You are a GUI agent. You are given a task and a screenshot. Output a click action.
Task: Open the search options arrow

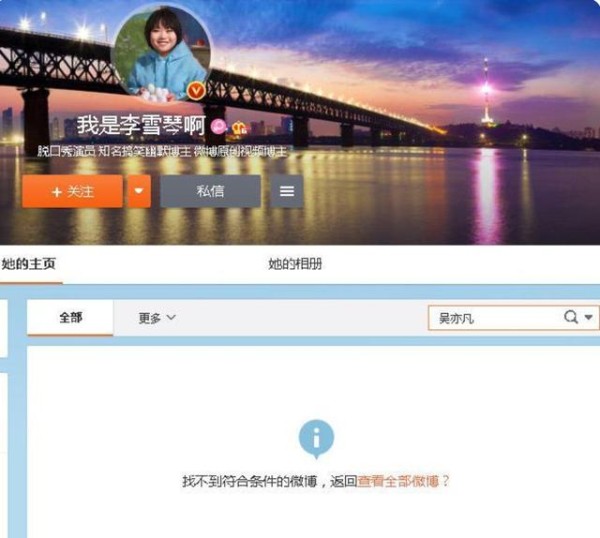point(589,317)
